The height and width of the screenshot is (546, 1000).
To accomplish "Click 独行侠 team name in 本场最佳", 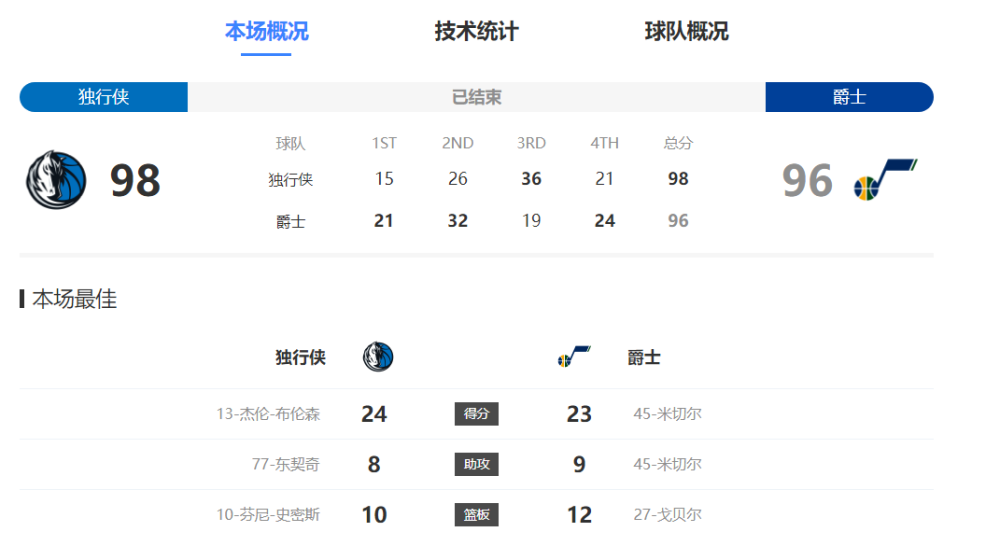I will click(300, 357).
